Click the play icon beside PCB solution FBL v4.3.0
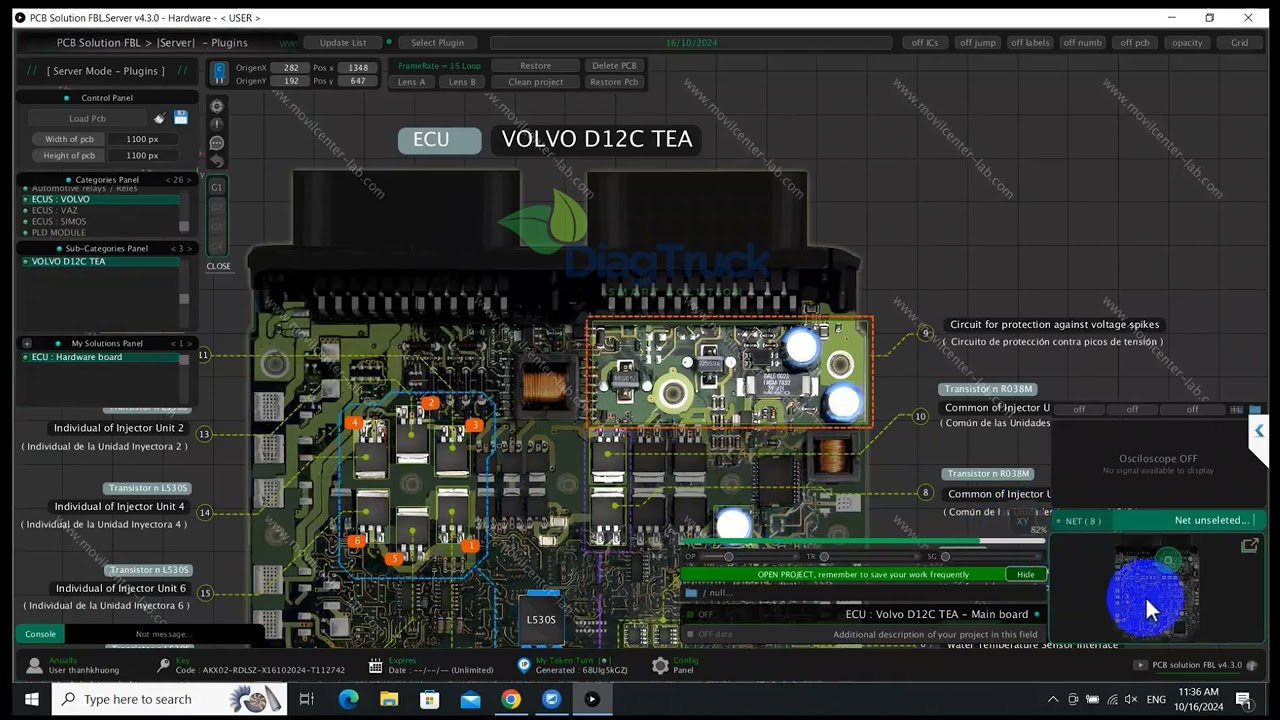 pos(1141,665)
